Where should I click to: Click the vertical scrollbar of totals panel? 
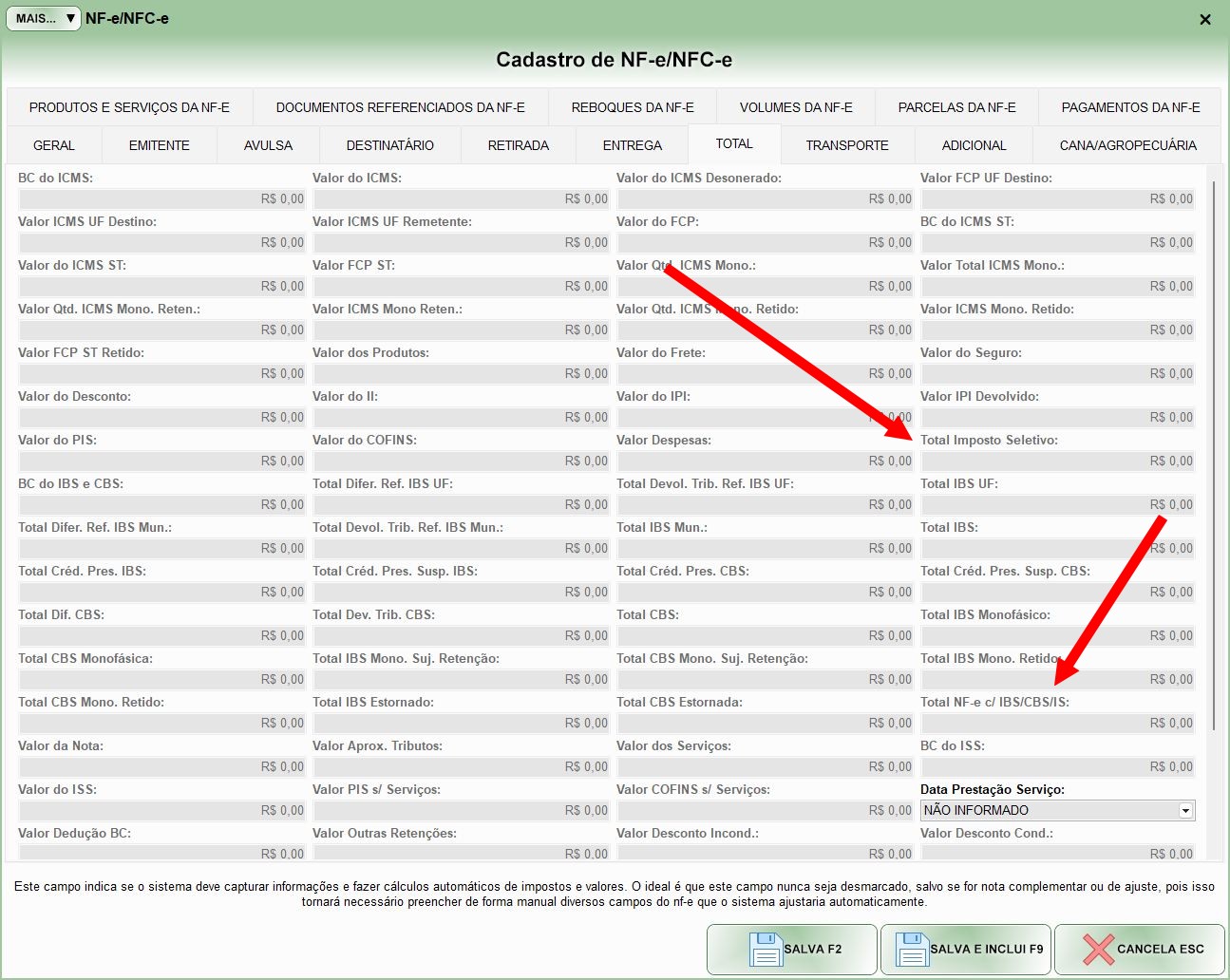(1212, 446)
